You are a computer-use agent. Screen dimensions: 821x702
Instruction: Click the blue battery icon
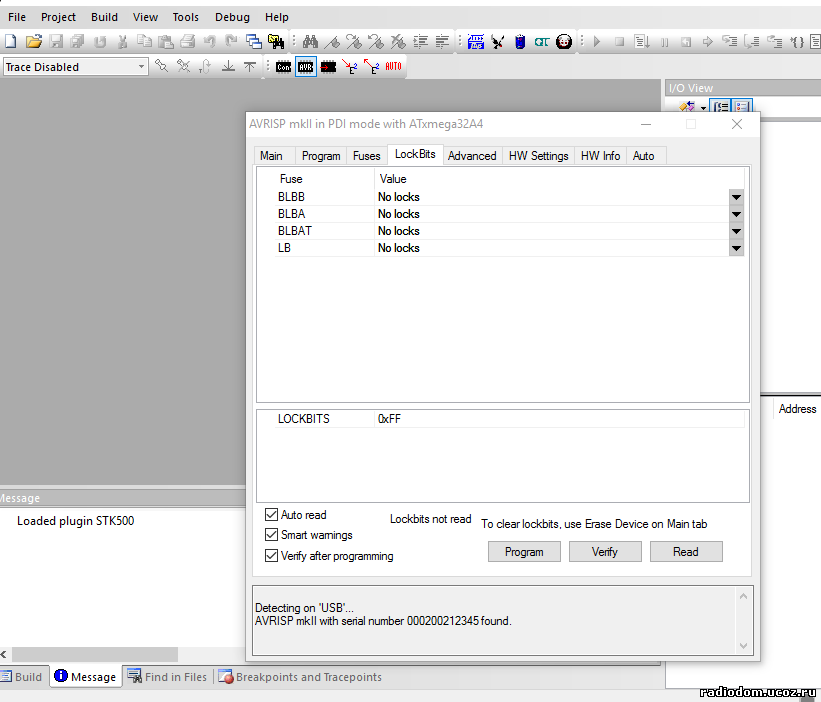(x=520, y=41)
